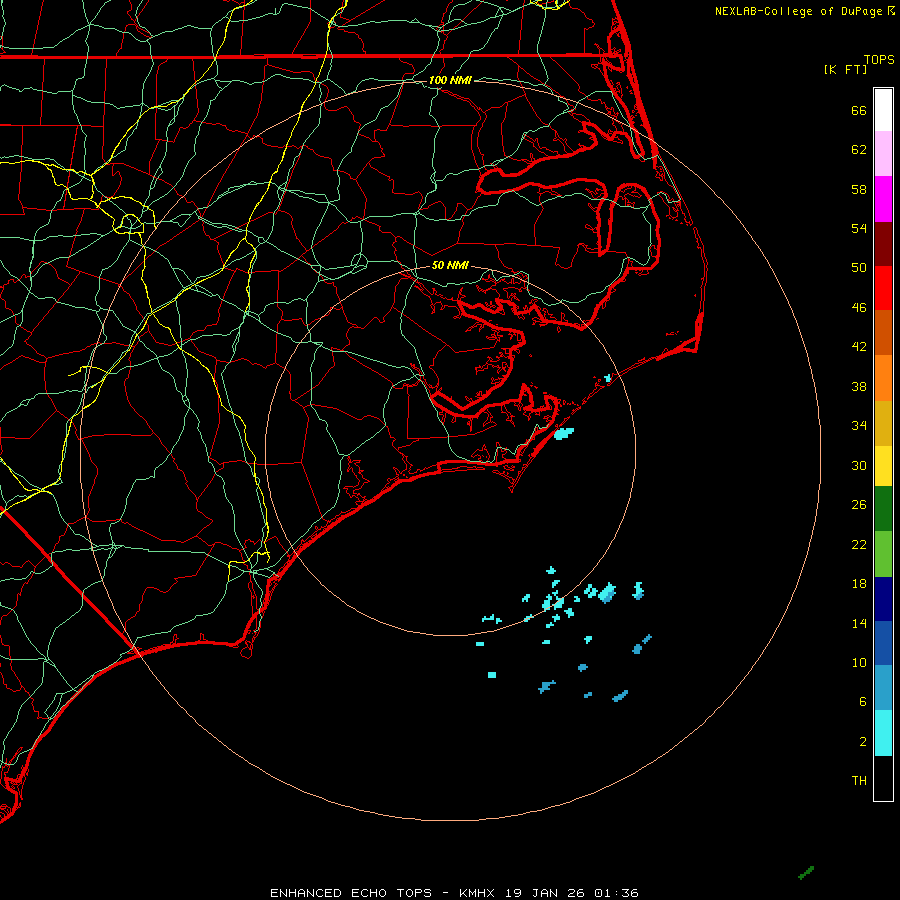900x900 pixels.
Task: Click the 42 legend value
Action: coord(859,346)
